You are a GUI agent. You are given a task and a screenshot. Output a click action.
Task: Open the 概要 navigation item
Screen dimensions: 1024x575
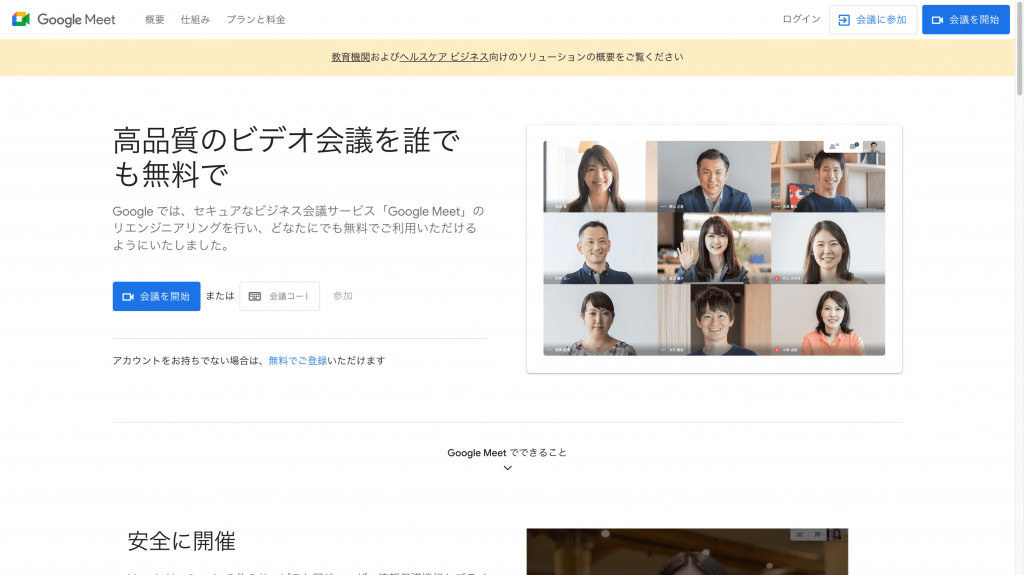(155, 20)
